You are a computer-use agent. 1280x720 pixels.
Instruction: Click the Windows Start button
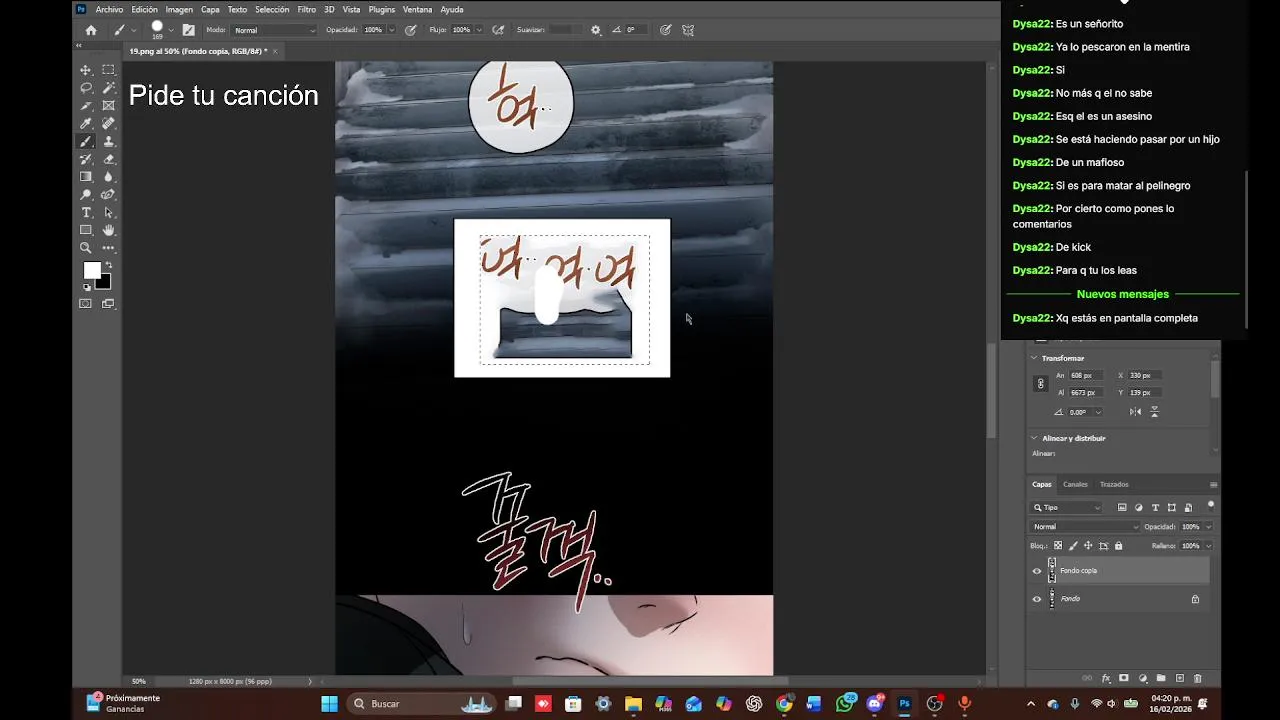[x=329, y=704]
